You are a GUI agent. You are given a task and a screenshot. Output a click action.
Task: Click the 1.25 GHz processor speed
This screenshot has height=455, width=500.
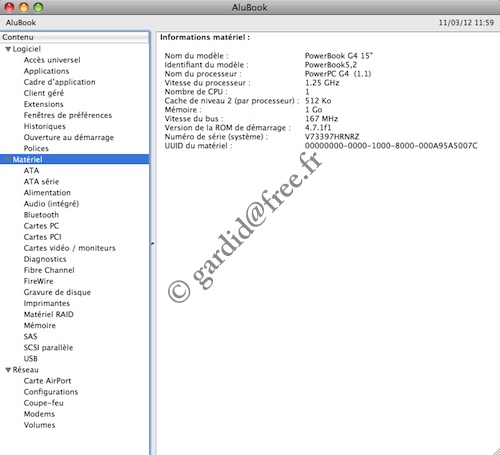[x=322, y=83]
